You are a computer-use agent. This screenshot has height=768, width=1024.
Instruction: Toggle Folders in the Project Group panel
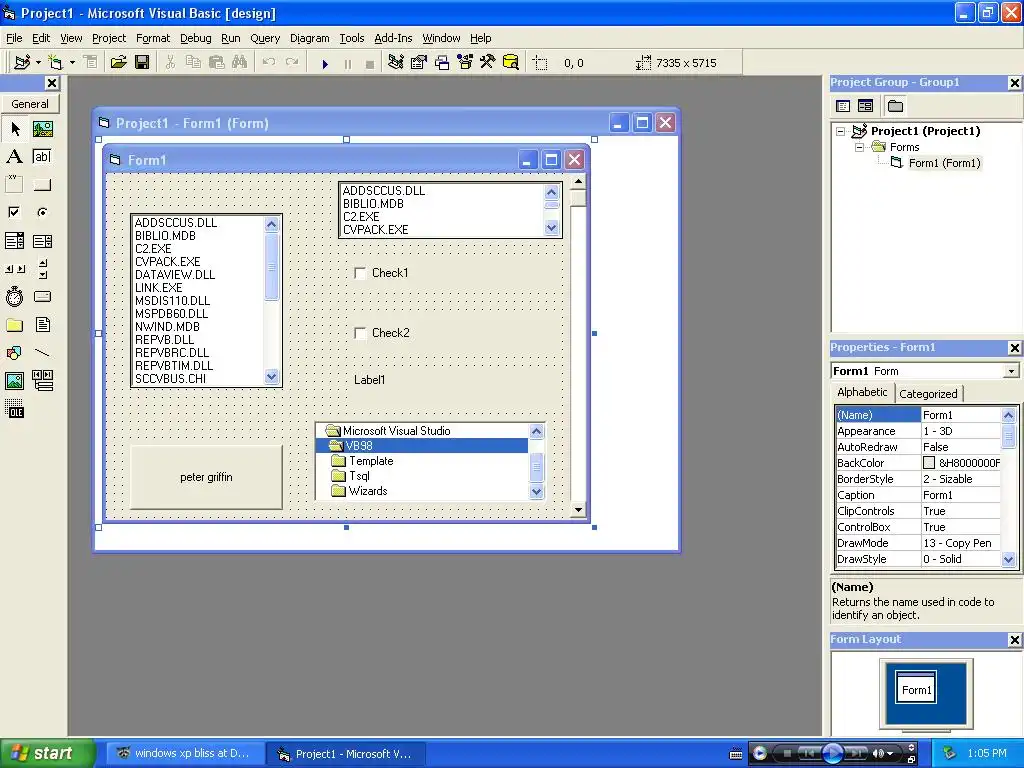pos(895,106)
